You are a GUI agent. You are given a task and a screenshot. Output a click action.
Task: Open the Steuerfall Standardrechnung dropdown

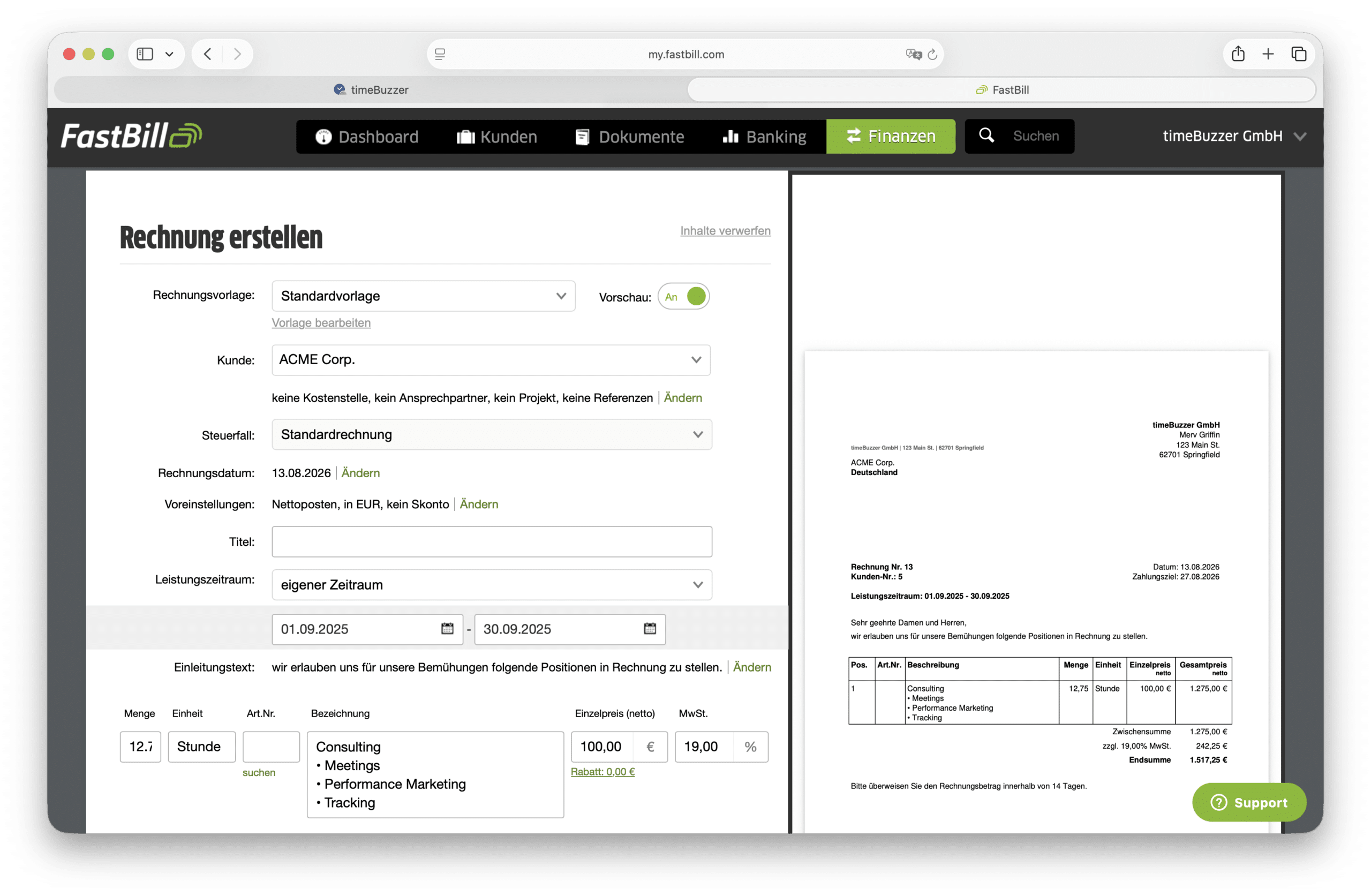click(x=492, y=434)
